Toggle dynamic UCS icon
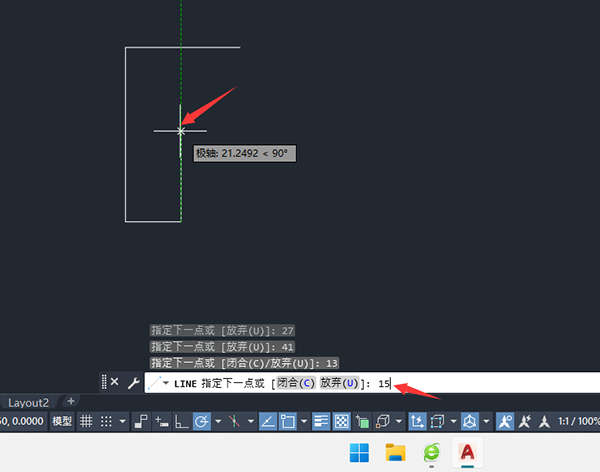The image size is (600, 472). click(x=417, y=421)
